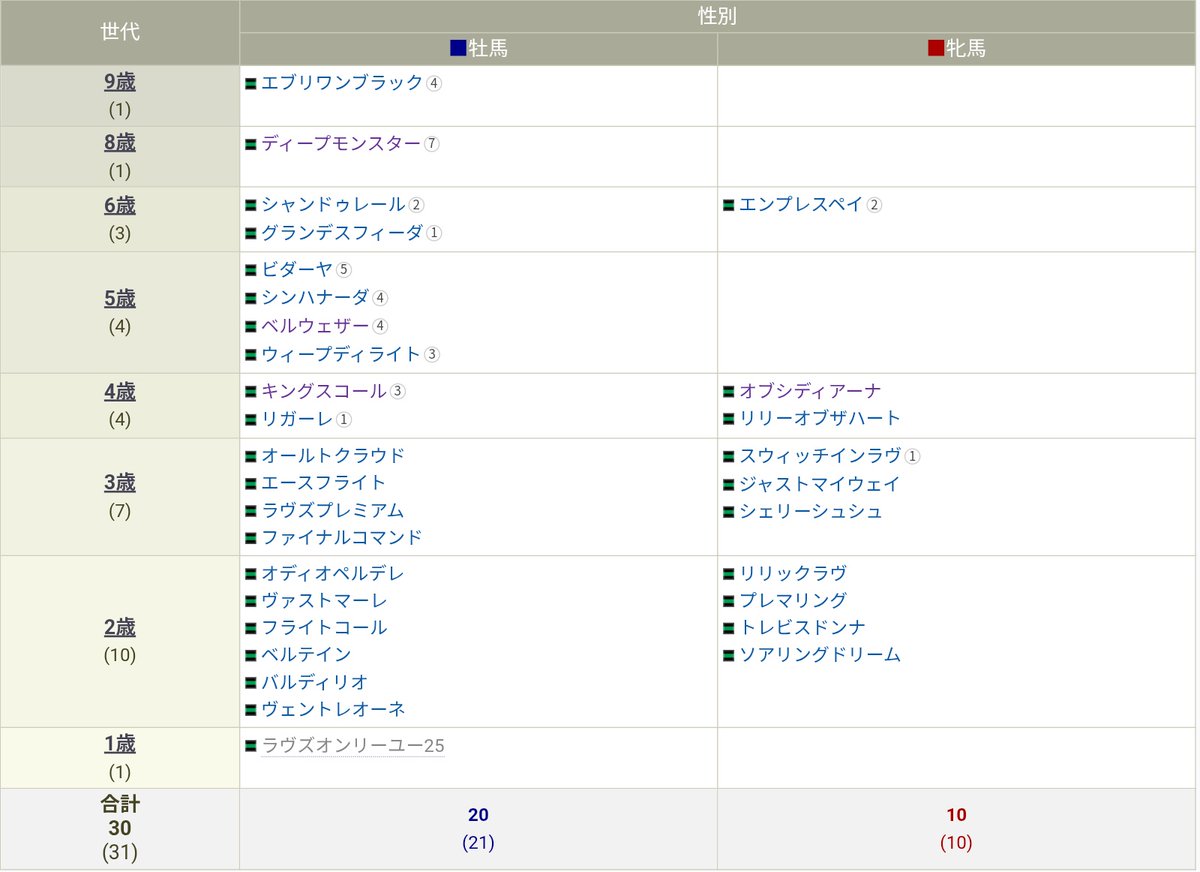This screenshot has height=872, width=1200.
Task: Open mare ジャストマイウェイ
Action: (x=820, y=484)
